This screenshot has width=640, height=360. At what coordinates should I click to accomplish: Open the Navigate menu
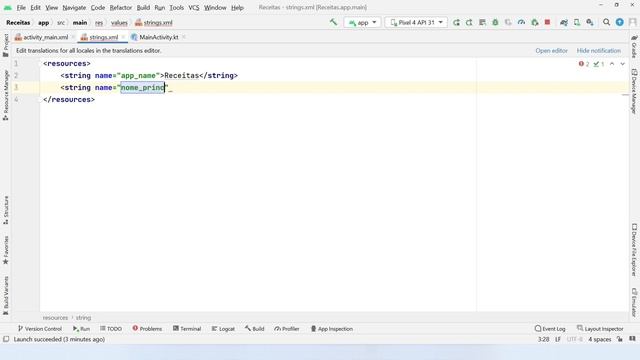pos(74,7)
